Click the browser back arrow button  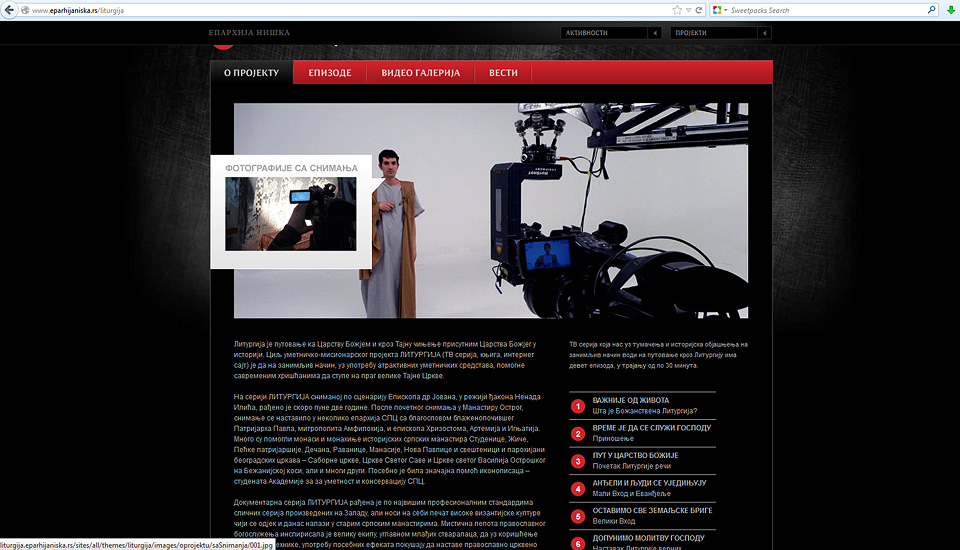pos(9,10)
